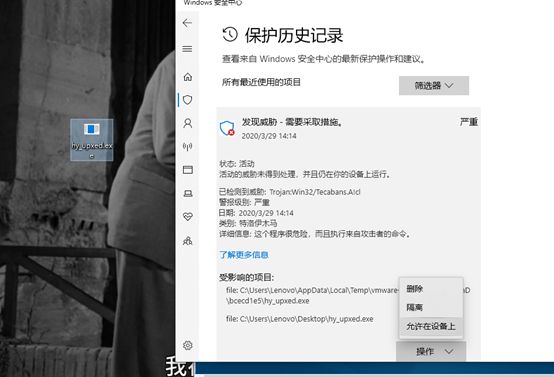Open Firewall & network protection icon
The image size is (554, 377).
(x=188, y=146)
